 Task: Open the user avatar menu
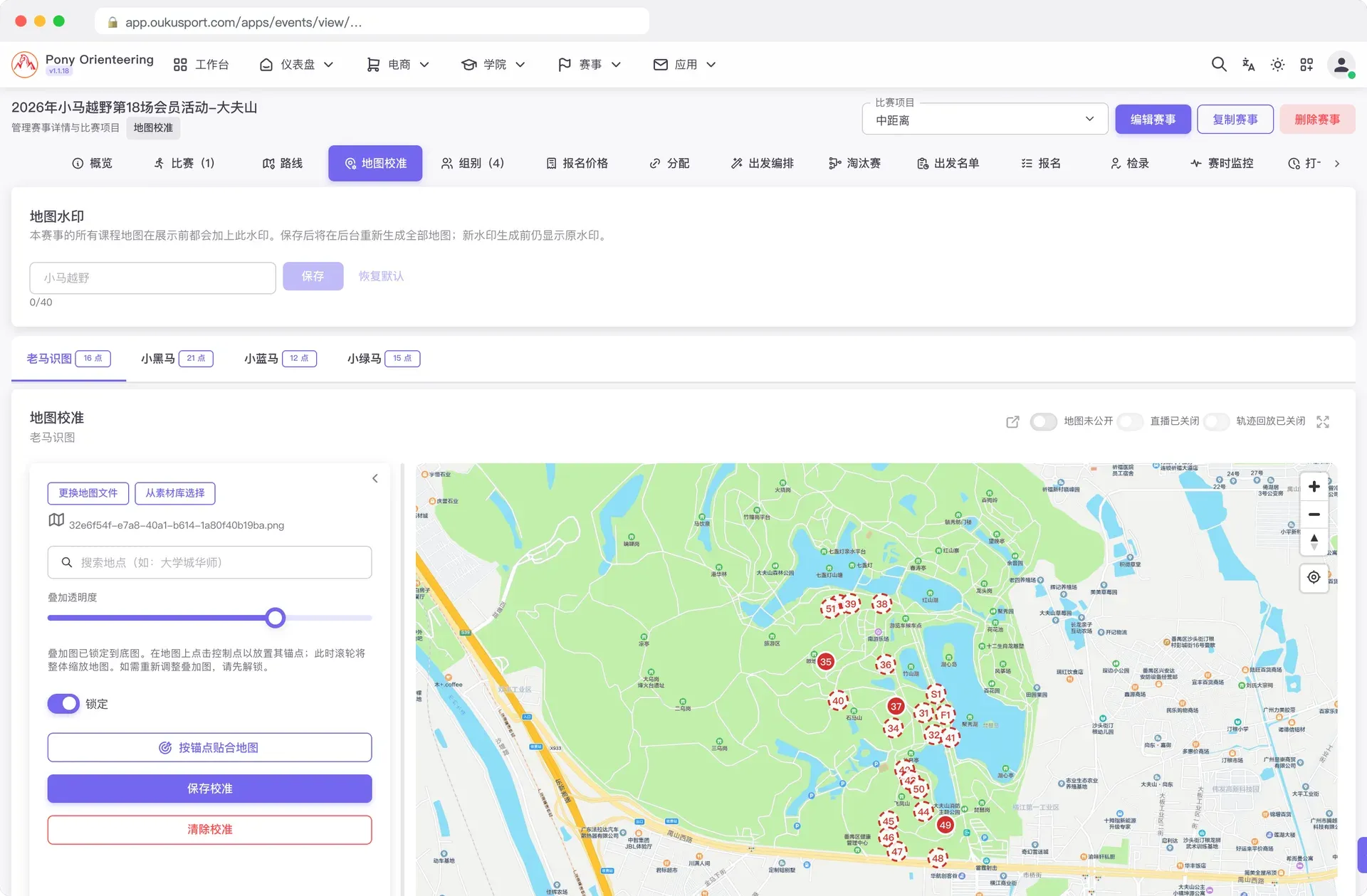[1341, 65]
